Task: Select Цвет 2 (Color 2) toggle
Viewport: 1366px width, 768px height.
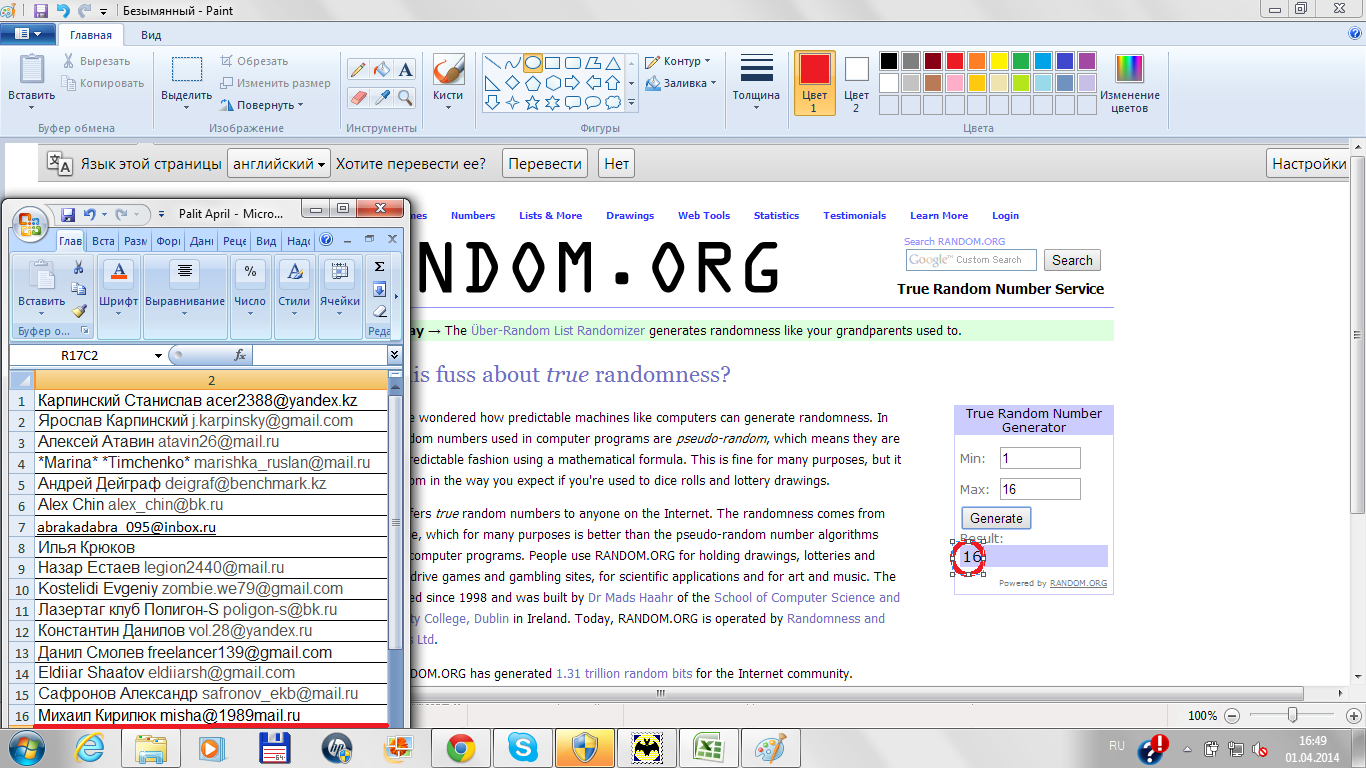Action: 857,83
